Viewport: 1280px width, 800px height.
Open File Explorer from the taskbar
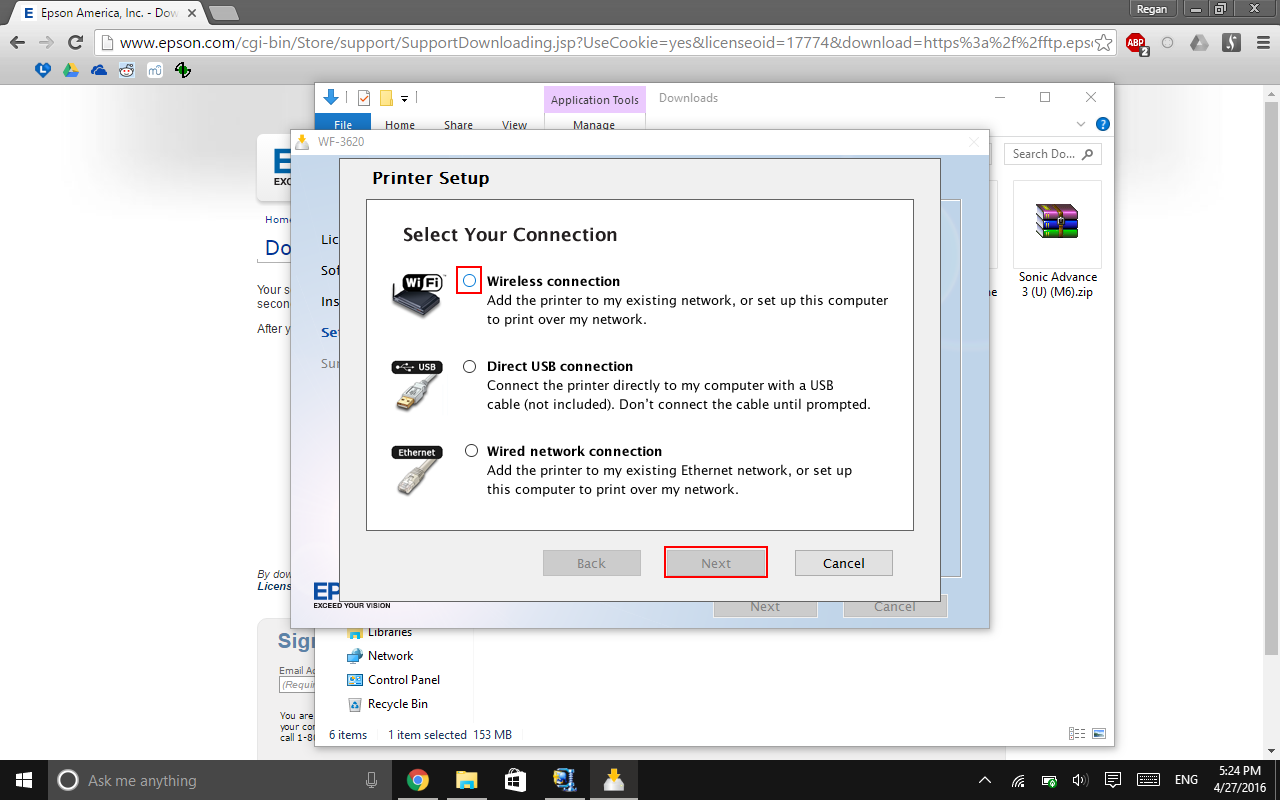tap(466, 780)
